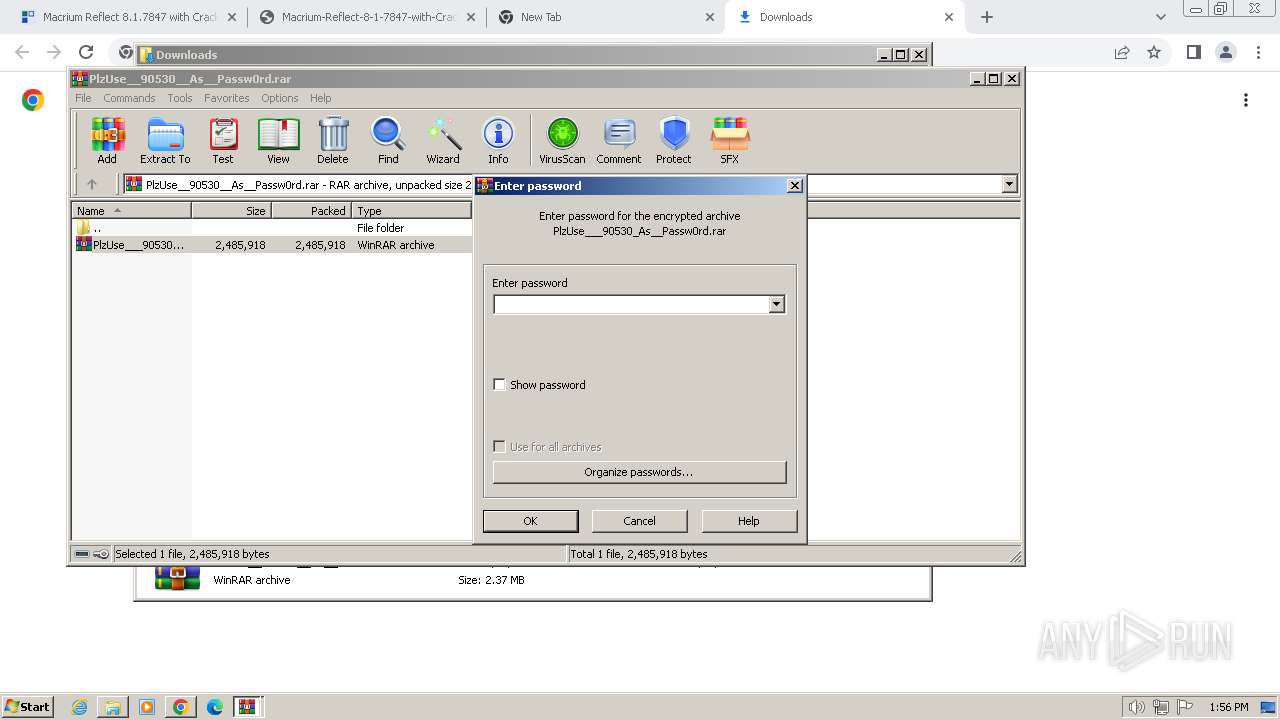The height and width of the screenshot is (720, 1280).
Task: Launch the Wizard tool
Action: 443,140
